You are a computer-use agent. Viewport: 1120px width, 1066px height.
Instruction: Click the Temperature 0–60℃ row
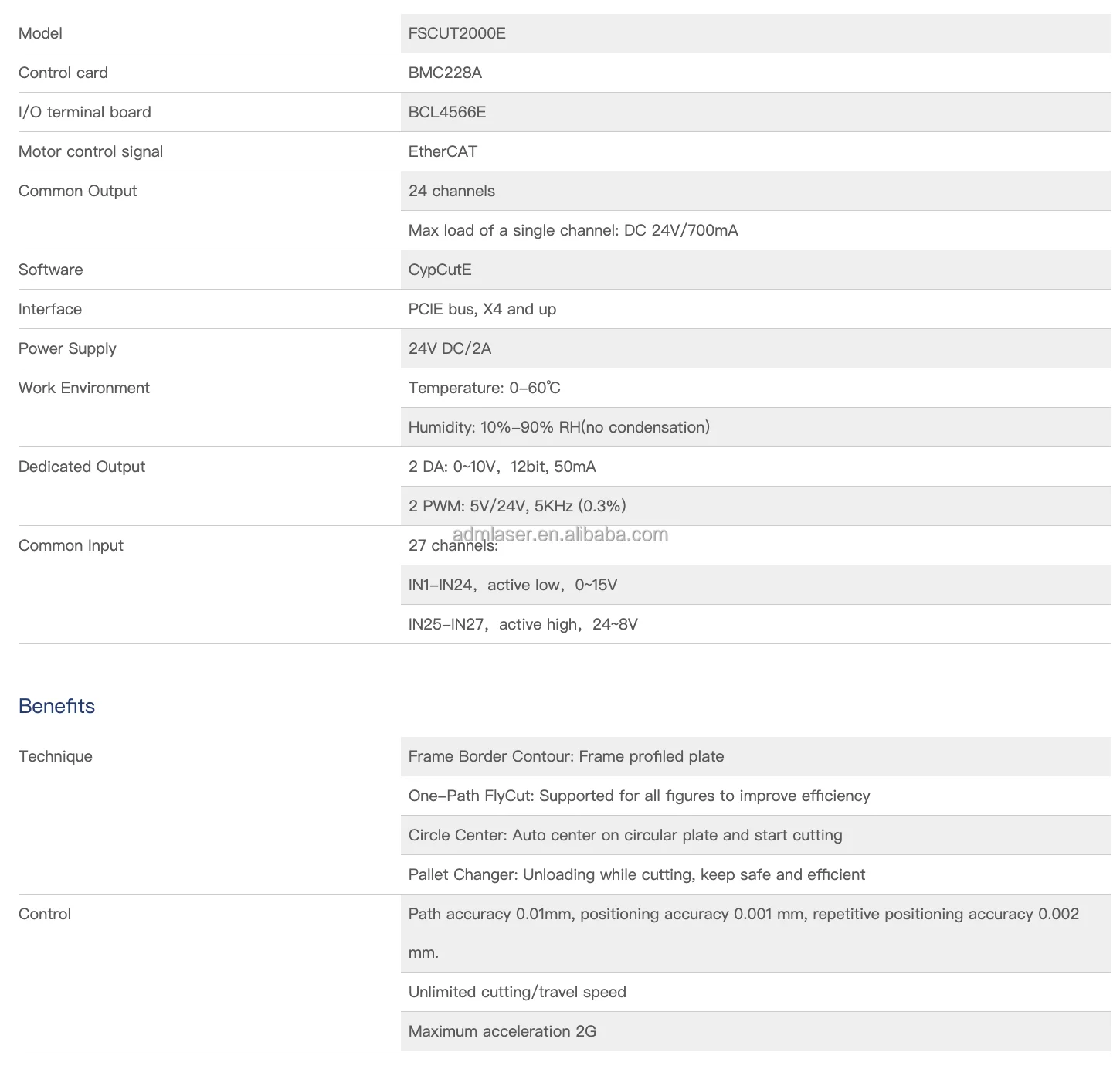pos(484,388)
